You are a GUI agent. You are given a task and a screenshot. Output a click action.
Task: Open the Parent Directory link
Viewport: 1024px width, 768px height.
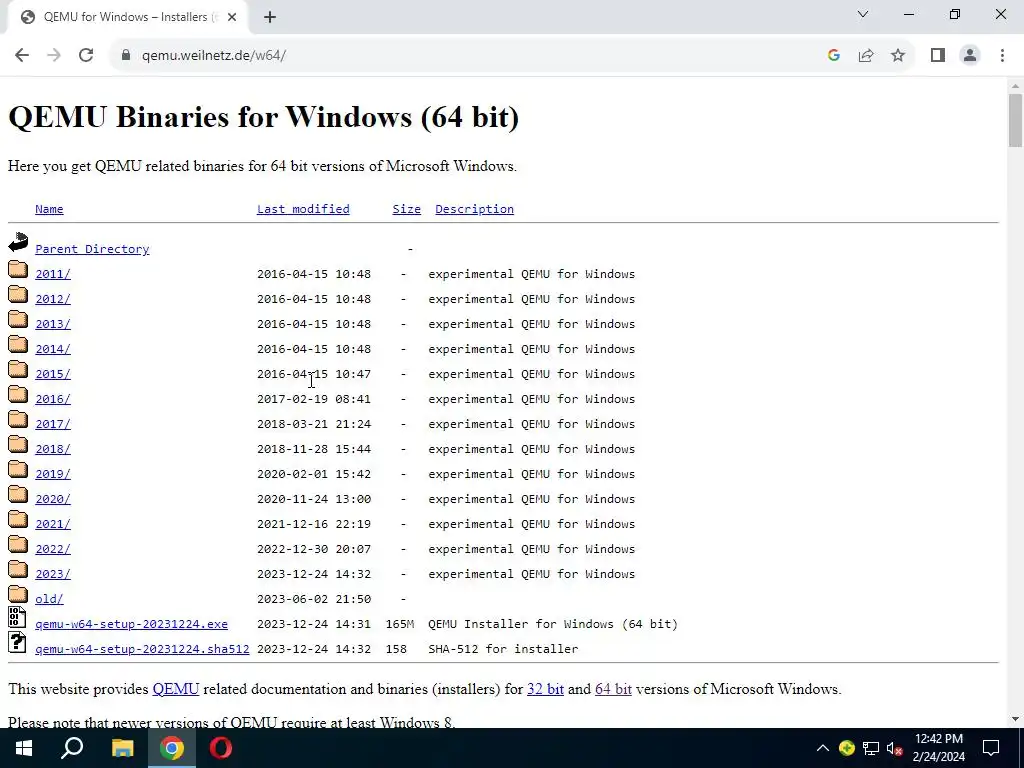(92, 249)
